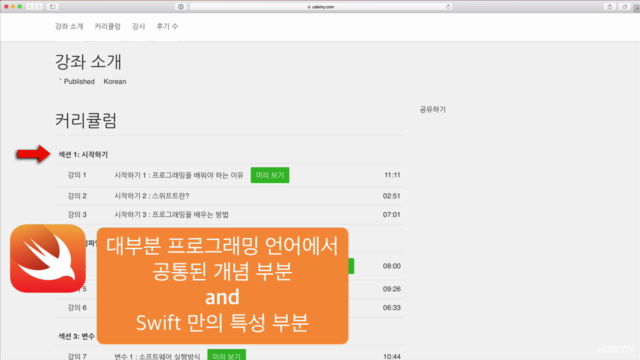Click the 강의 1 row label

click(x=77, y=175)
